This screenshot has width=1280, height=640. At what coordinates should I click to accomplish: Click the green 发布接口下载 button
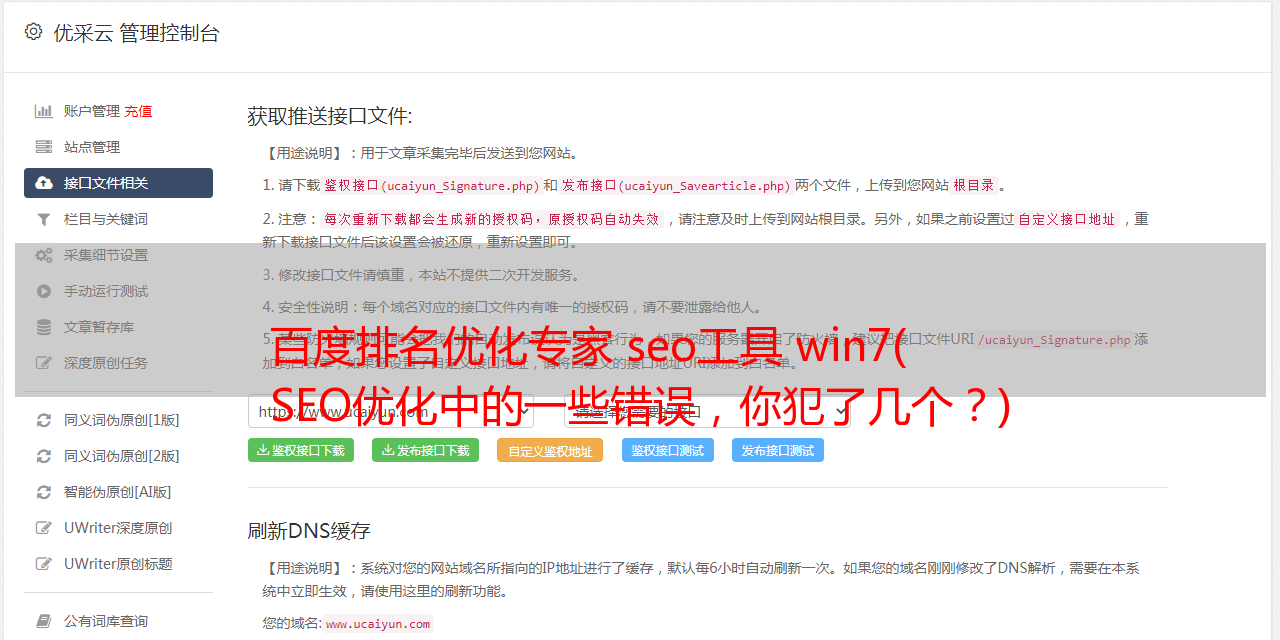(x=426, y=450)
